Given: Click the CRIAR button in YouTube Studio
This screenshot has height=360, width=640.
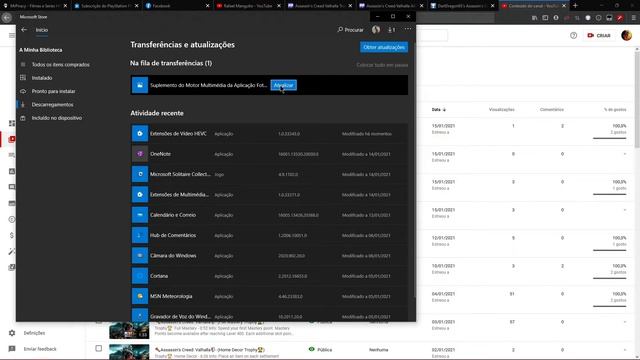Looking at the screenshot, I should (598, 36).
